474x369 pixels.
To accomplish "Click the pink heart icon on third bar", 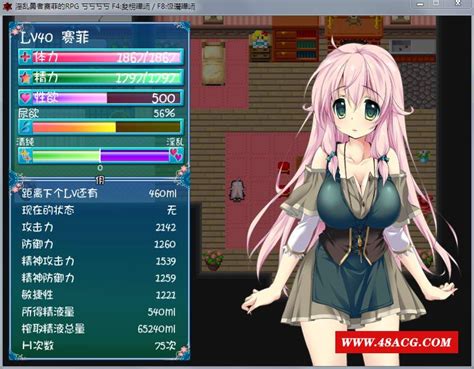I will tap(25, 98).
